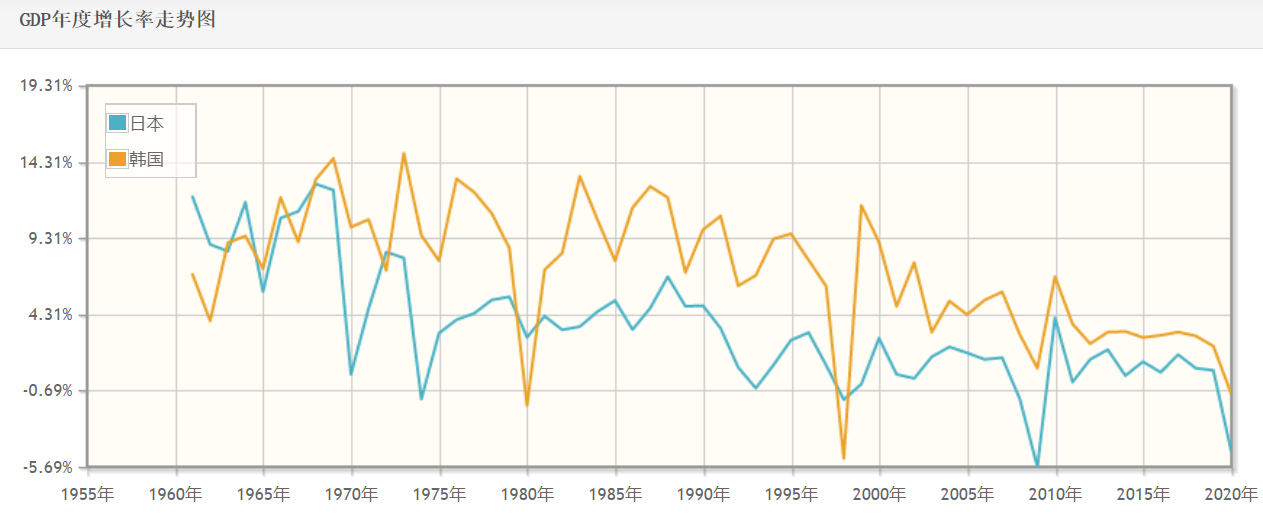This screenshot has height=514, width=1263.
Task: Click the orange 韩国 legend color swatch
Action: pos(118,159)
